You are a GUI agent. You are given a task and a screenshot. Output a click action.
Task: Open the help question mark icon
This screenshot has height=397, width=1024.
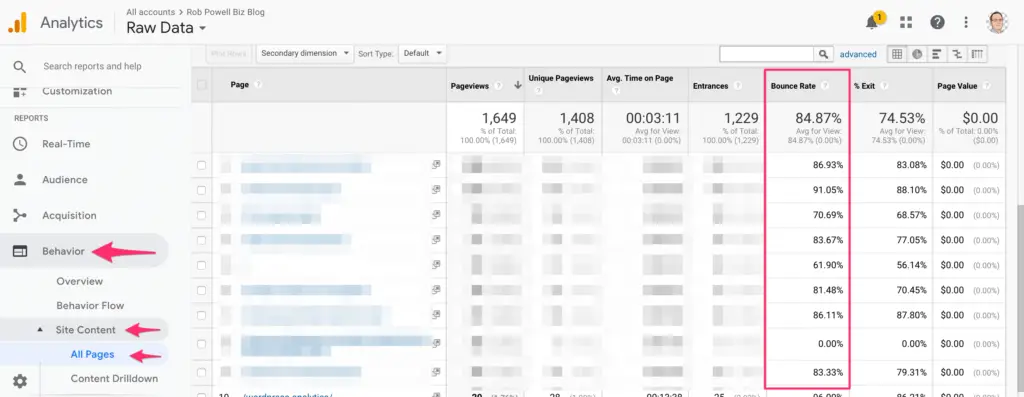937,22
